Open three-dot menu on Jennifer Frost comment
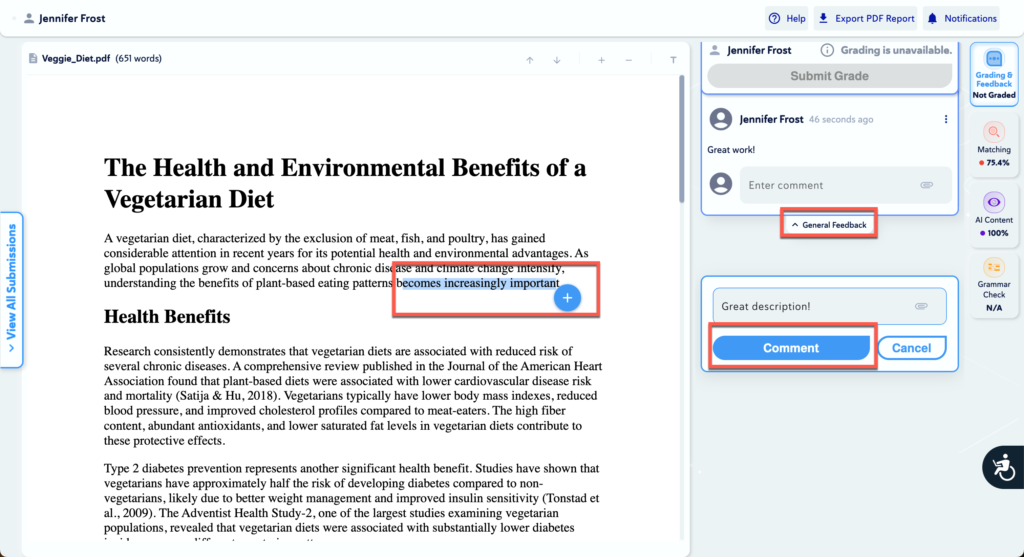 click(945, 120)
